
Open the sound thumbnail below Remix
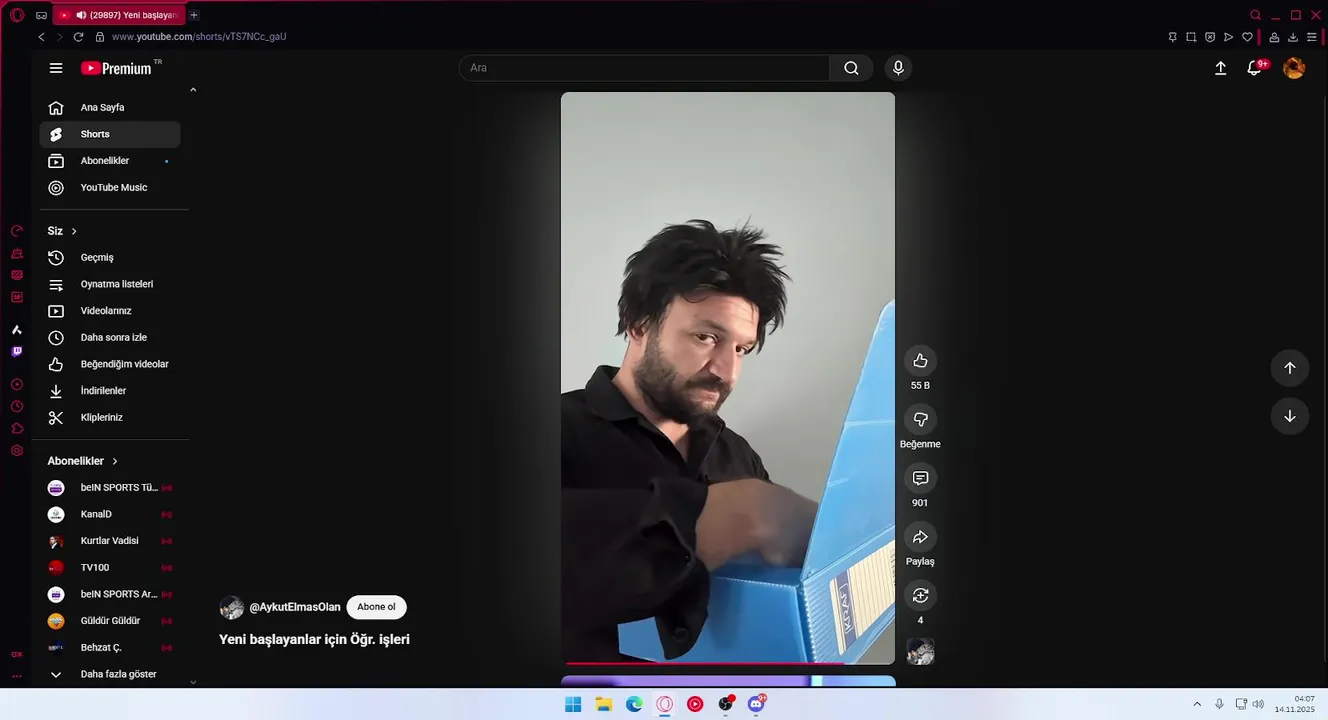point(920,652)
